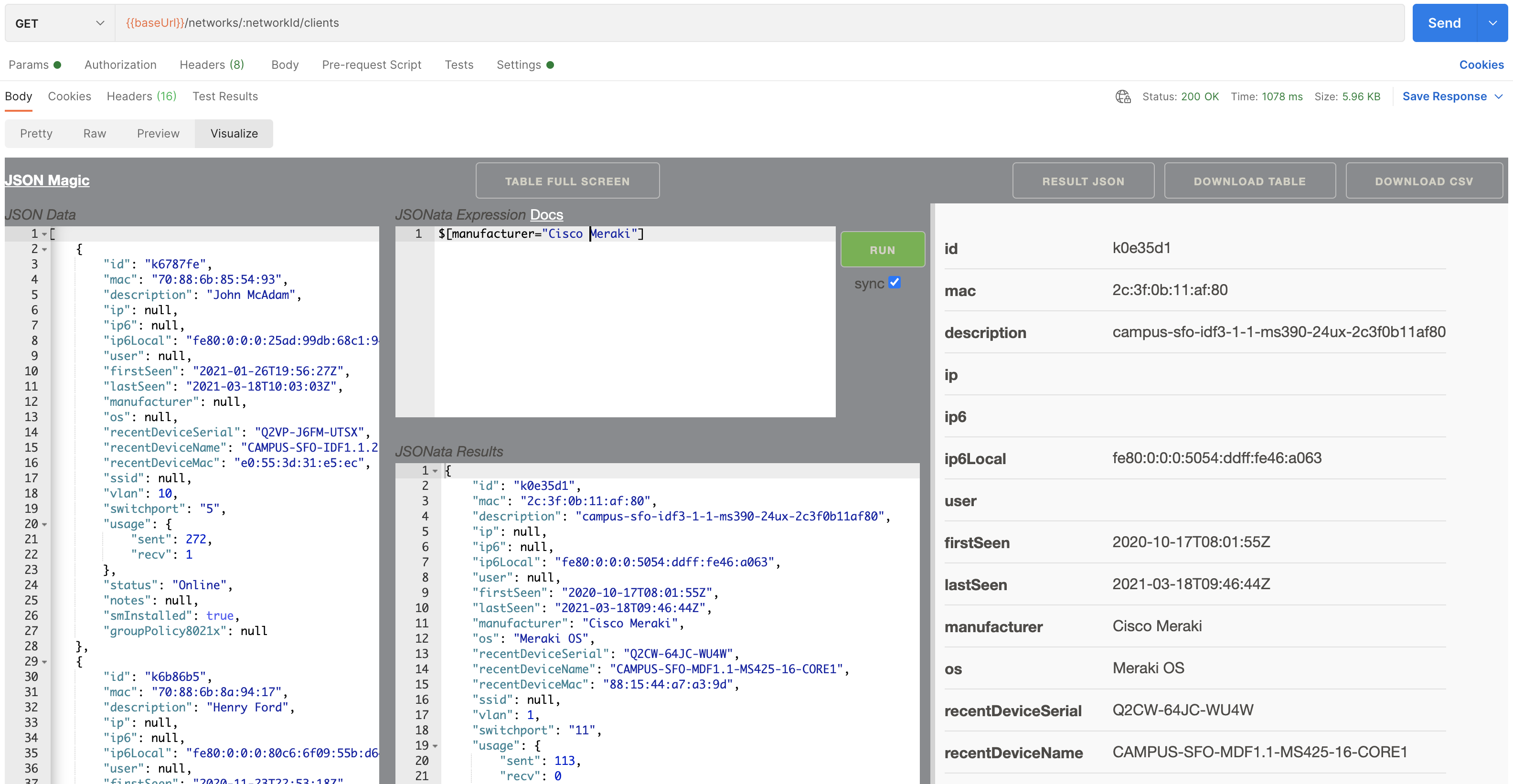Screen dimensions: 1513x784
Task: Open the JSONata Docs link
Action: pos(546,215)
